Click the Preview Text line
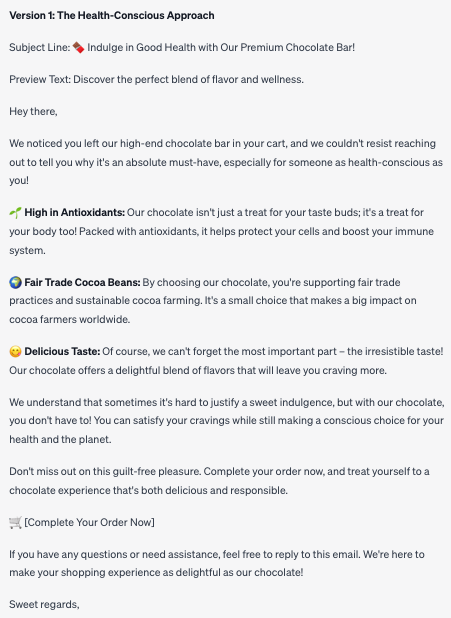Image resolution: width=451 pixels, height=618 pixels. coord(157,80)
